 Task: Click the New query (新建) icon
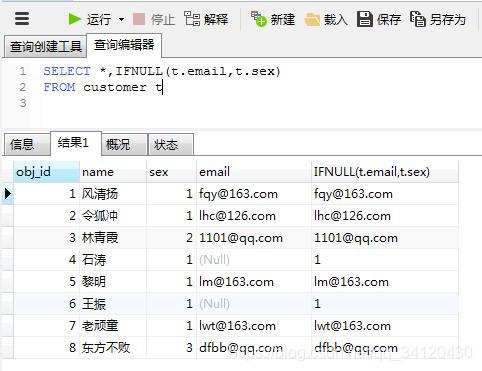(x=259, y=19)
